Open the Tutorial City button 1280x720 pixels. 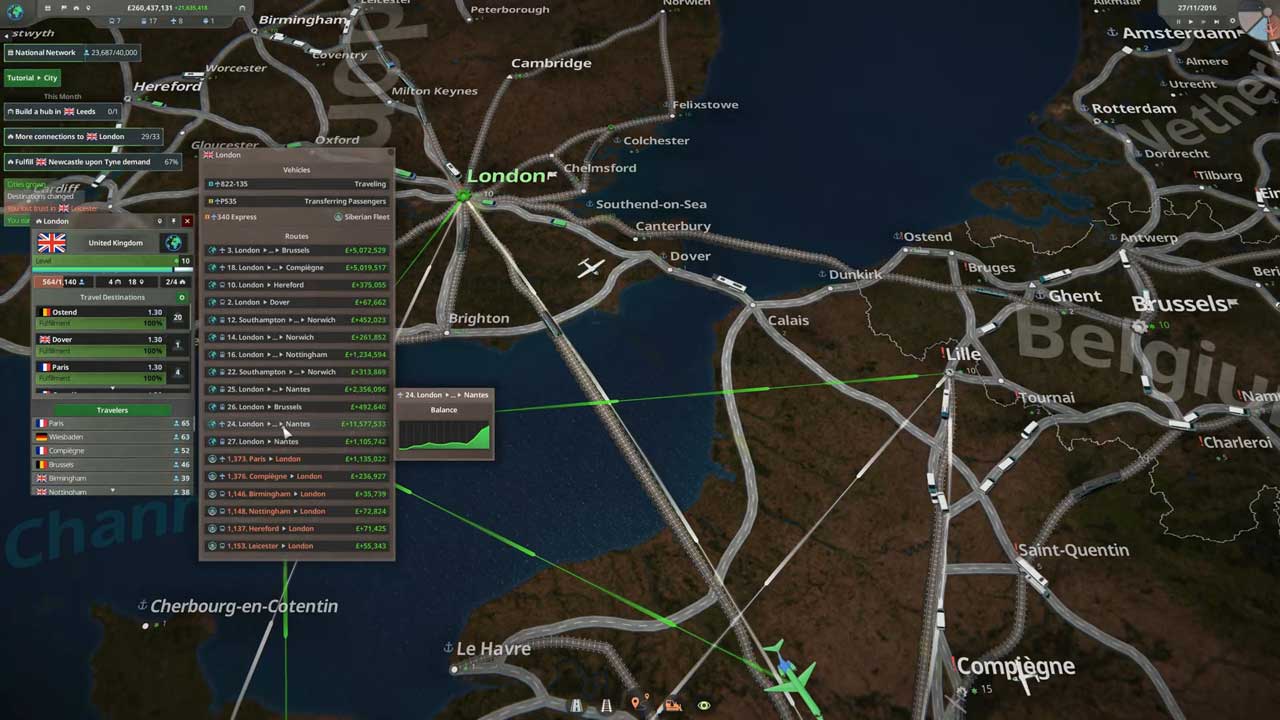click(33, 78)
